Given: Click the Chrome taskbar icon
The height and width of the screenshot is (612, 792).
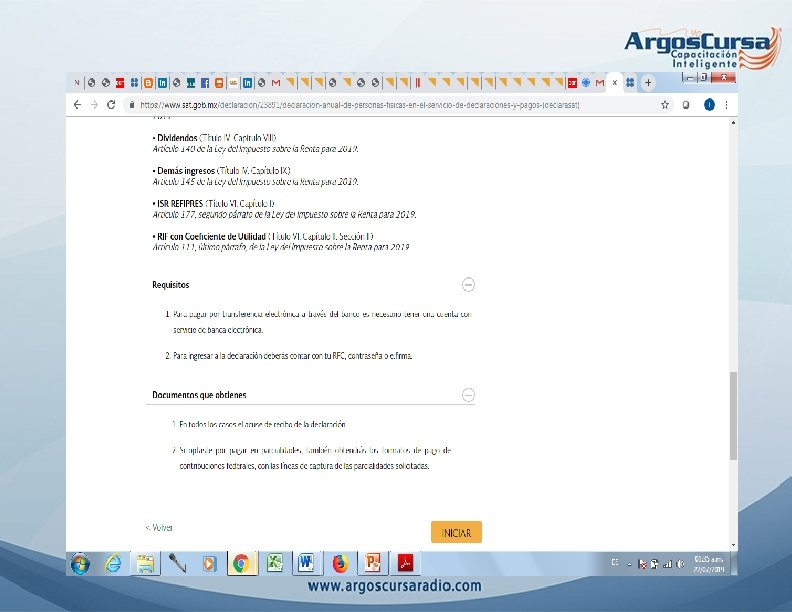Looking at the screenshot, I should coord(241,564).
